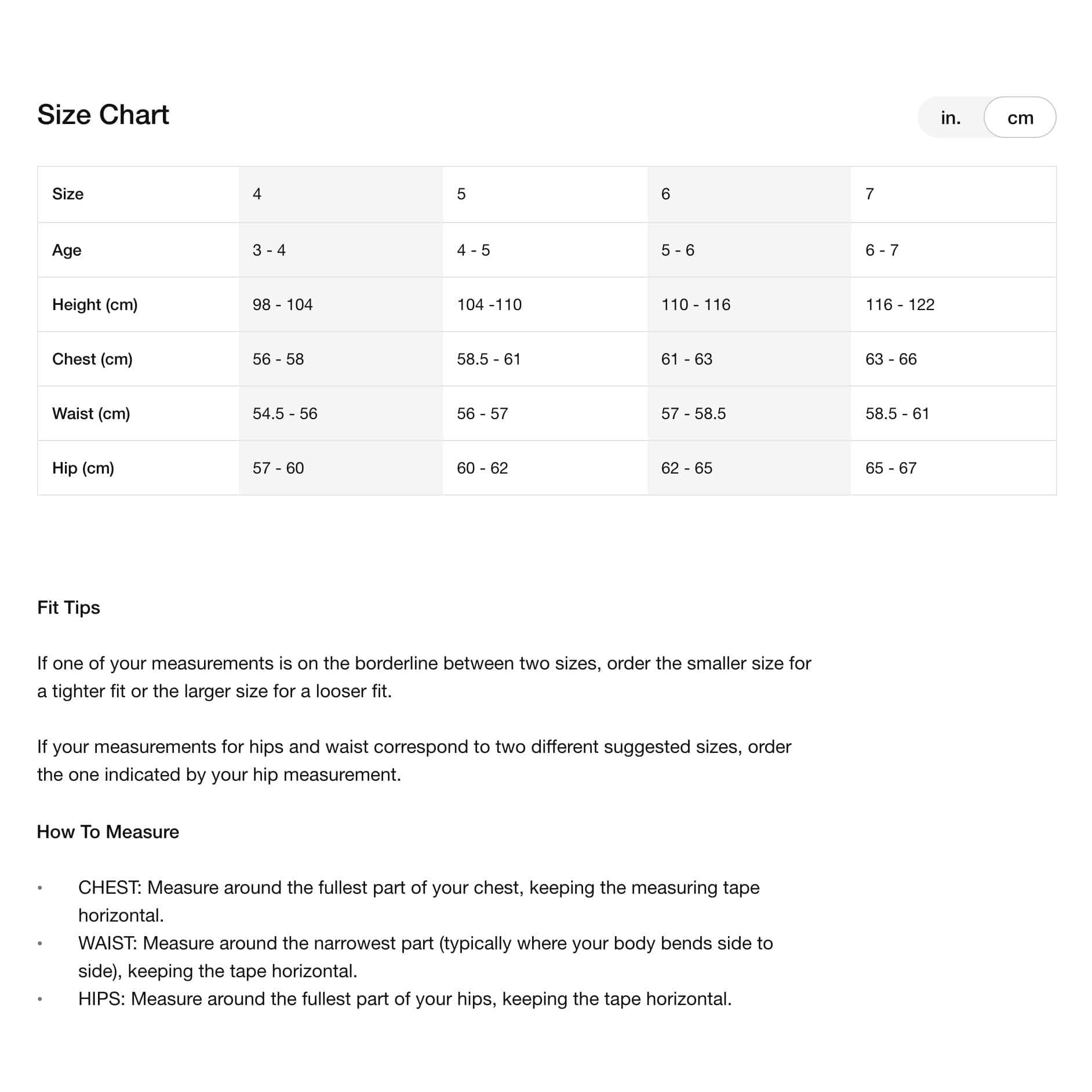Click the Height (cm) row label

(x=95, y=305)
